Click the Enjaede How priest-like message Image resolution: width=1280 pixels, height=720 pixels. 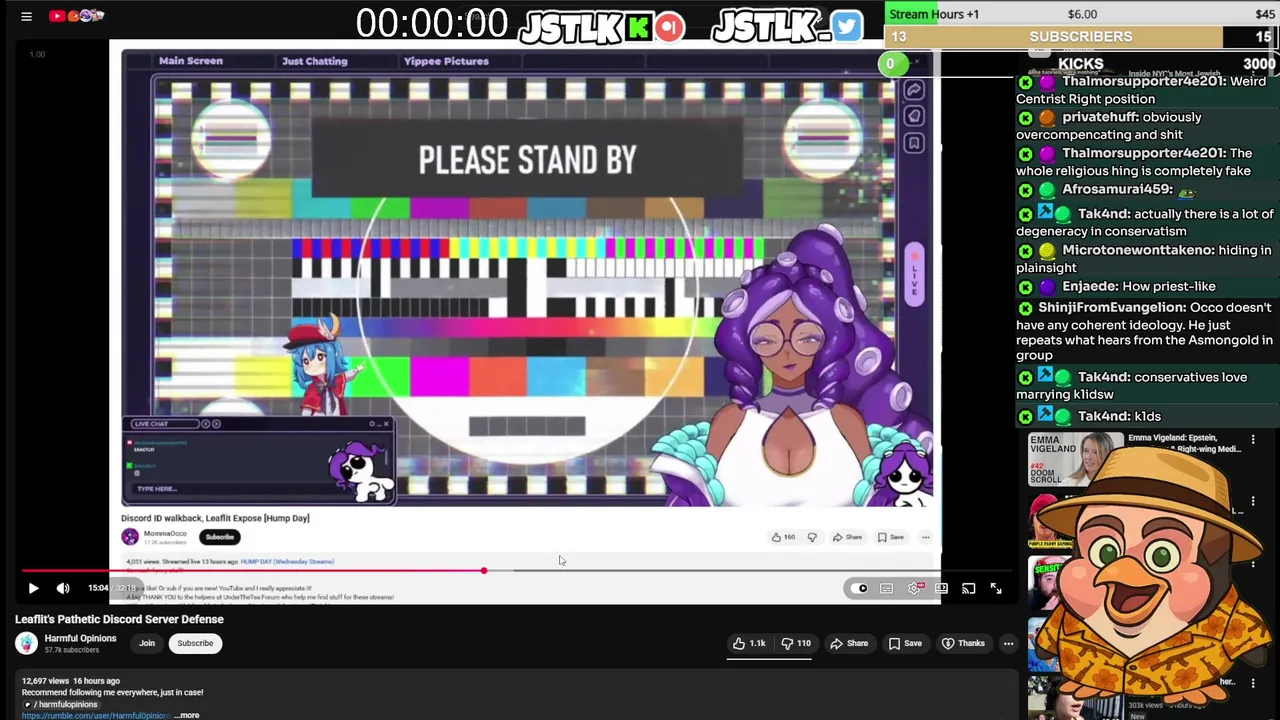[x=1117, y=287]
